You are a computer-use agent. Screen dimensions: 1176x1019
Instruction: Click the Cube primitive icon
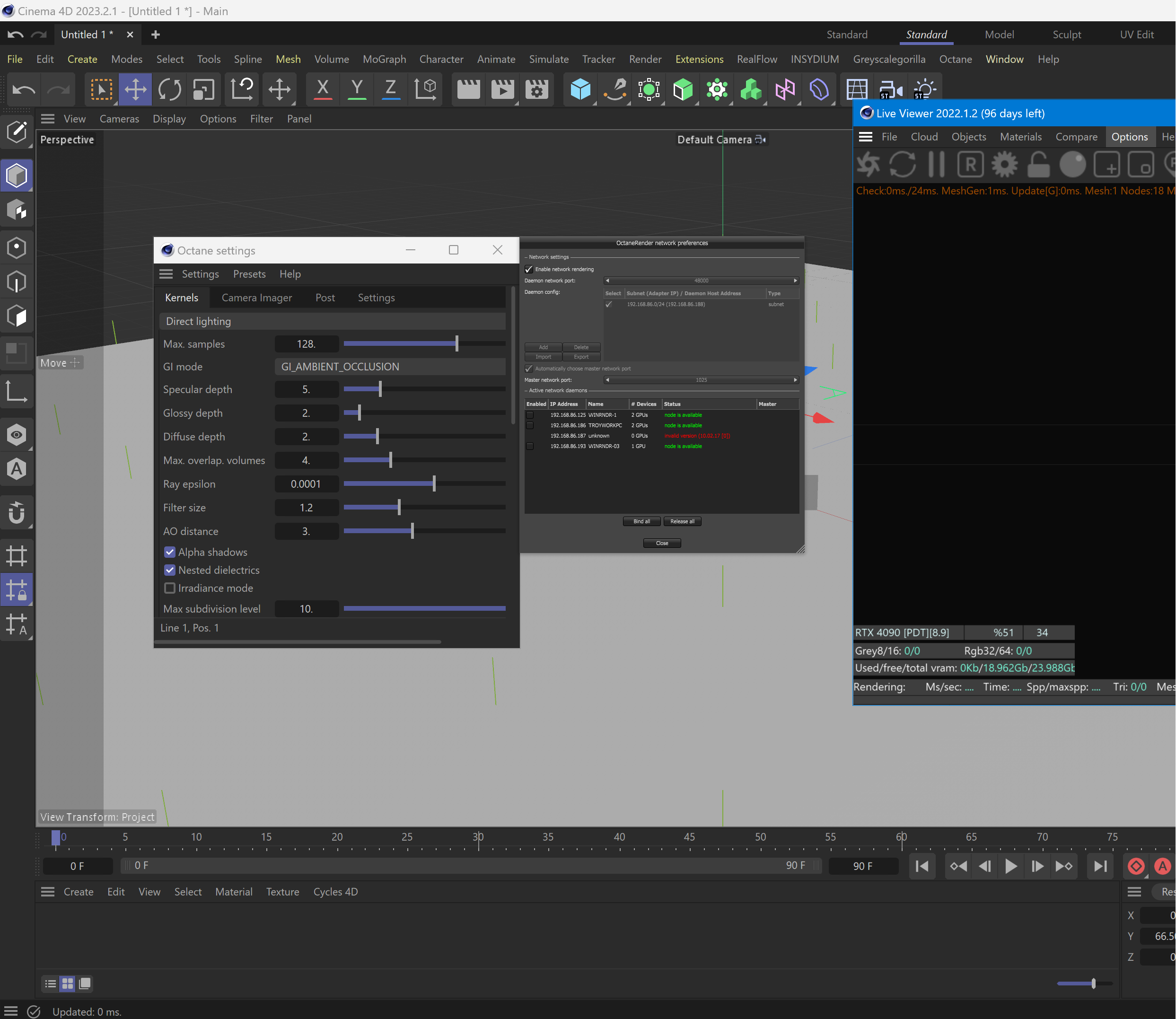(580, 89)
